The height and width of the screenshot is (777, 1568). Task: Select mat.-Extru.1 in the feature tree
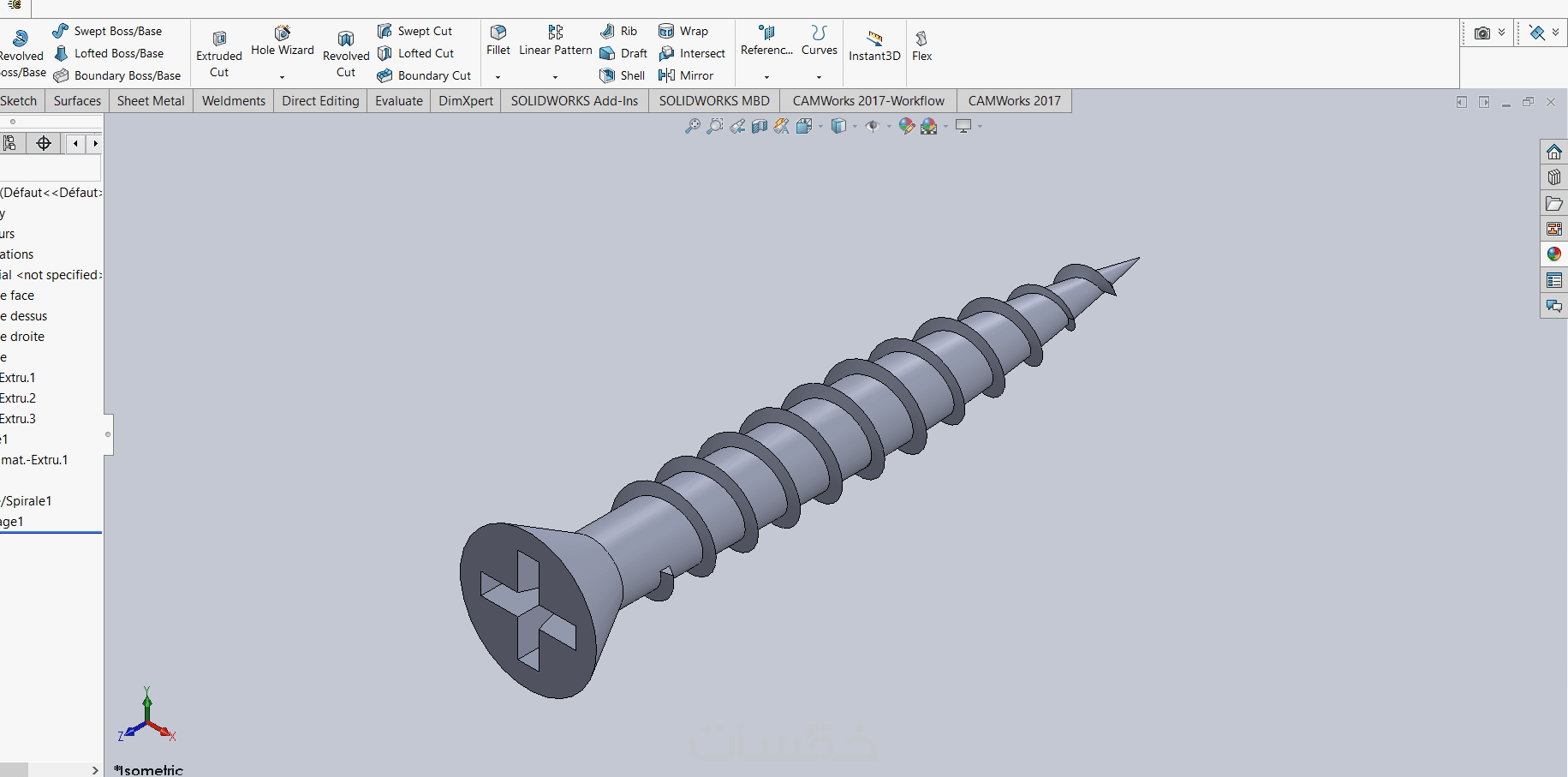[34, 460]
